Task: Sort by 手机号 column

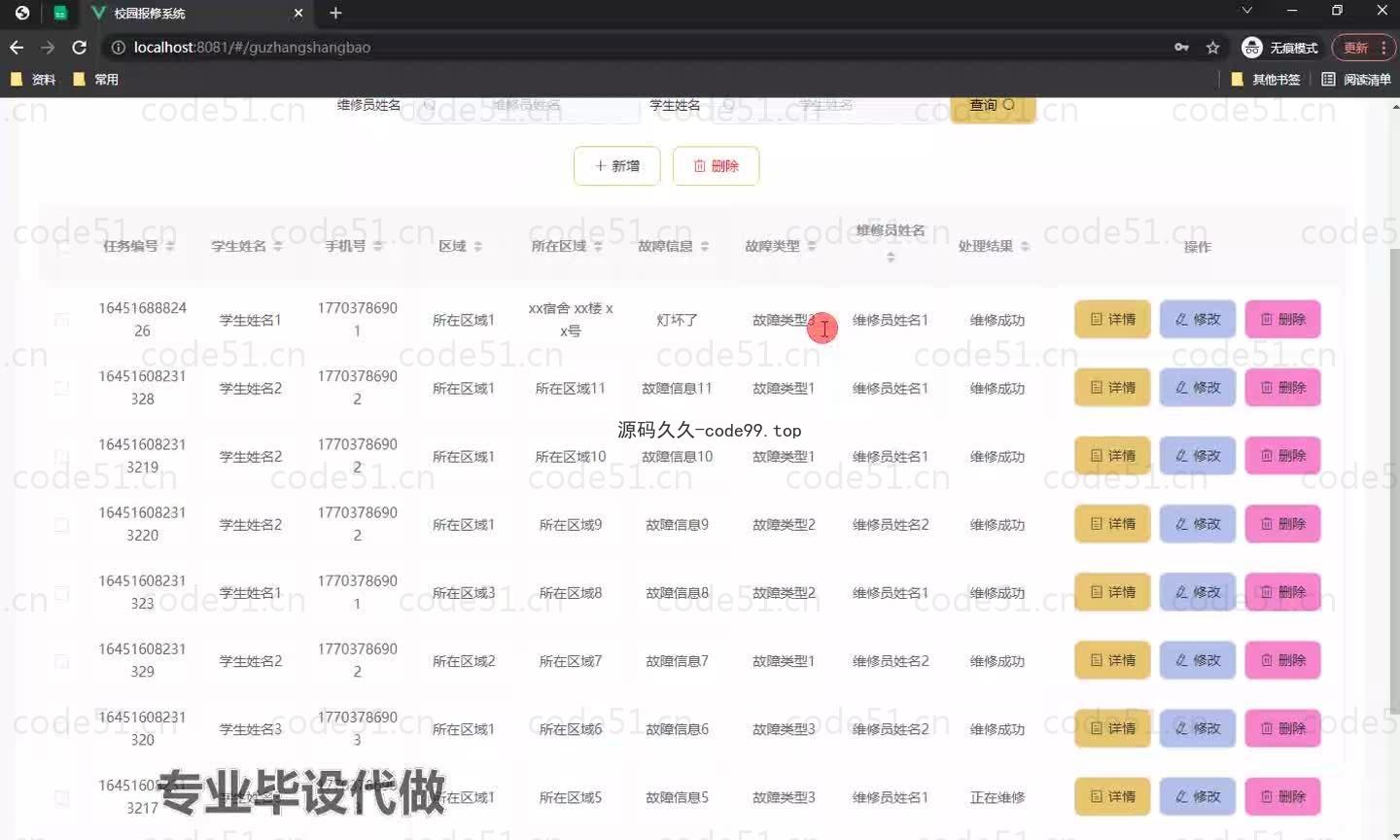Action: pos(378,247)
